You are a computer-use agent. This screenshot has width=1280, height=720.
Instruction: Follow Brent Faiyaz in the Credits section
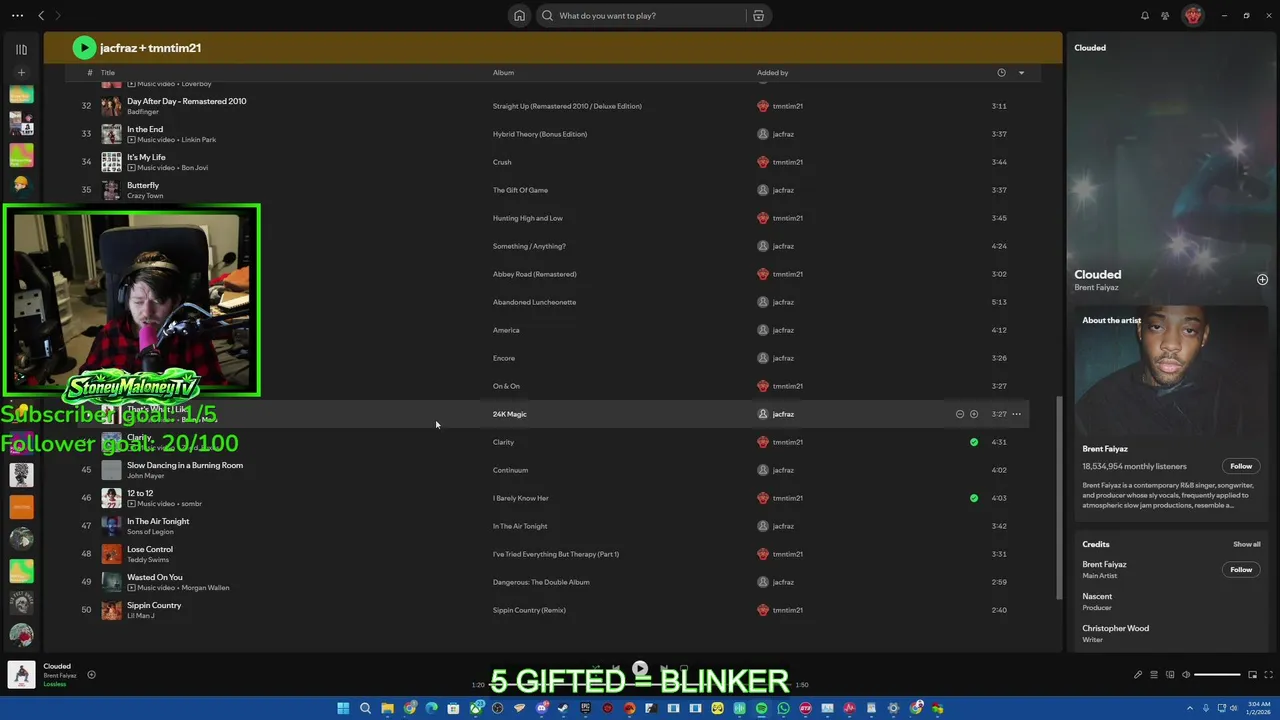[x=1241, y=569]
